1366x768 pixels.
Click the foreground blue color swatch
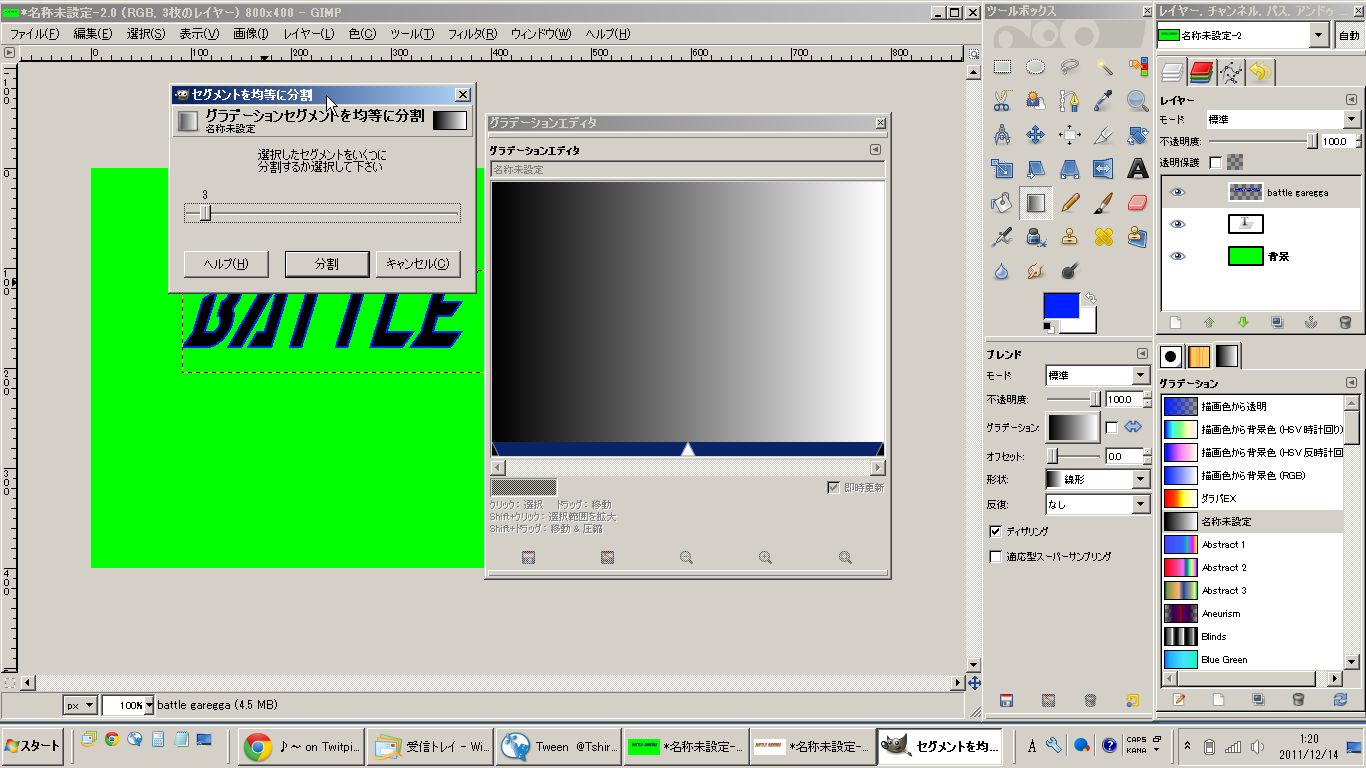[1061, 306]
